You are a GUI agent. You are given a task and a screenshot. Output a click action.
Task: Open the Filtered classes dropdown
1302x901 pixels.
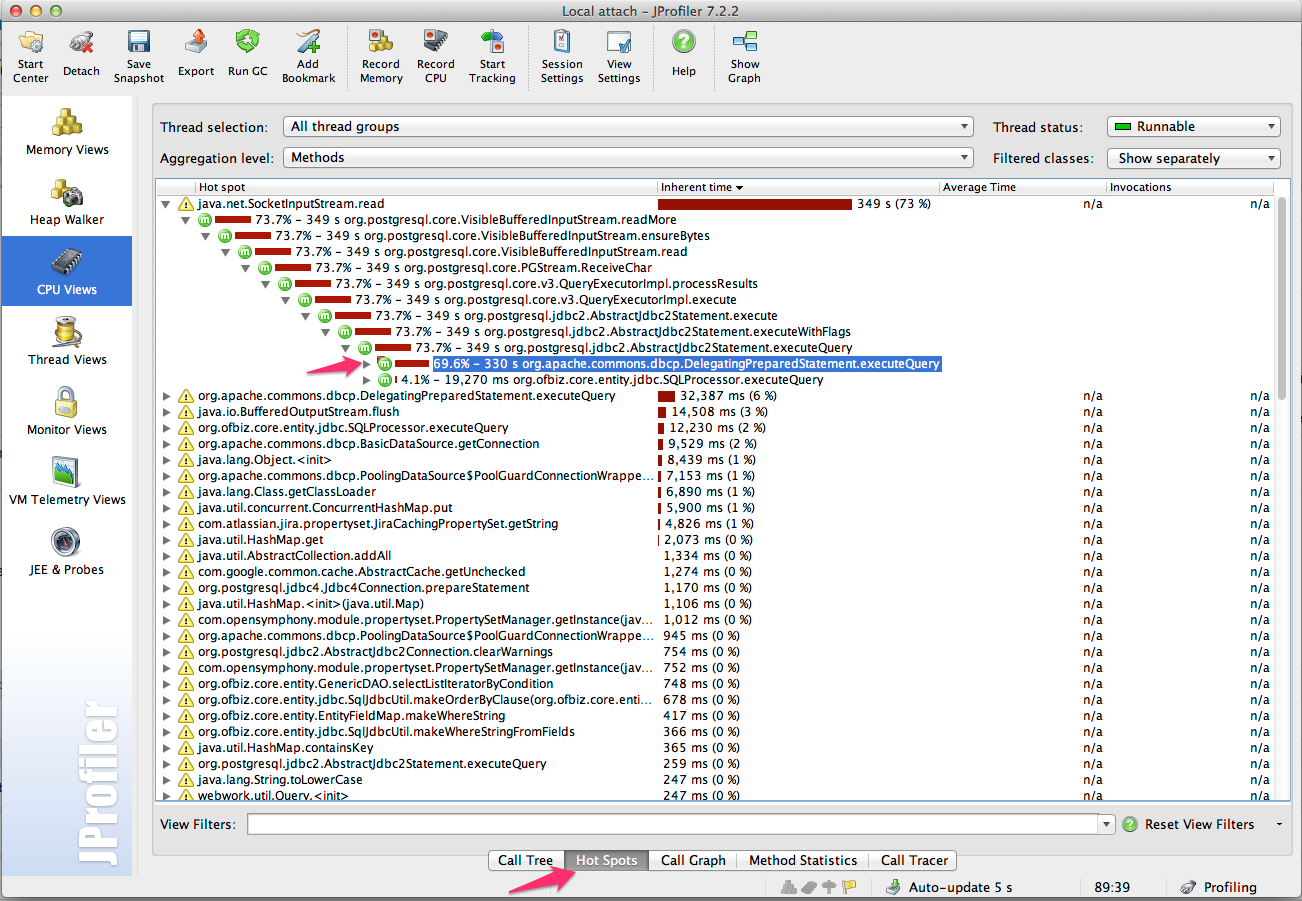[1194, 158]
